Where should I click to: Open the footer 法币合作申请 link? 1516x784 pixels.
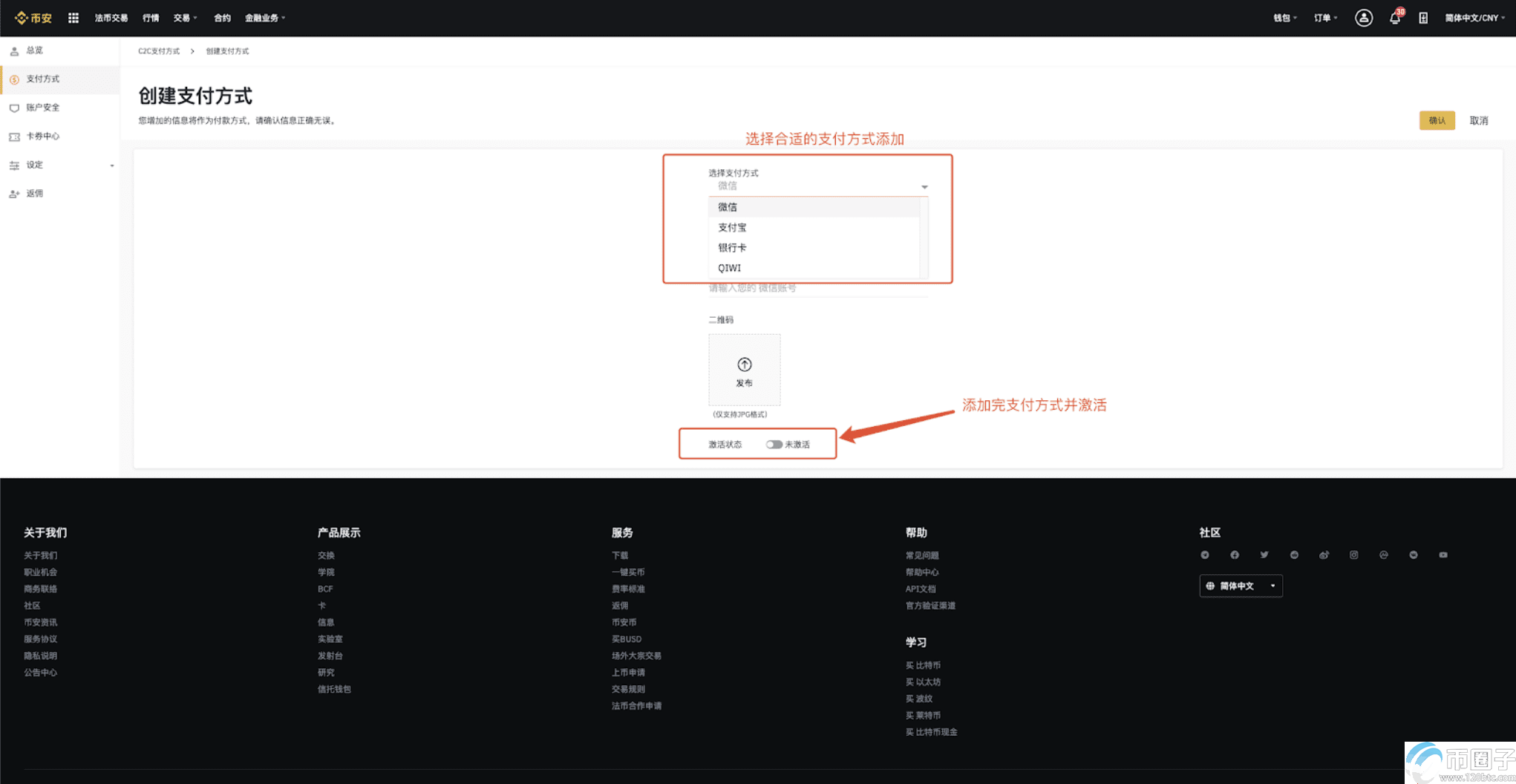[x=636, y=706]
